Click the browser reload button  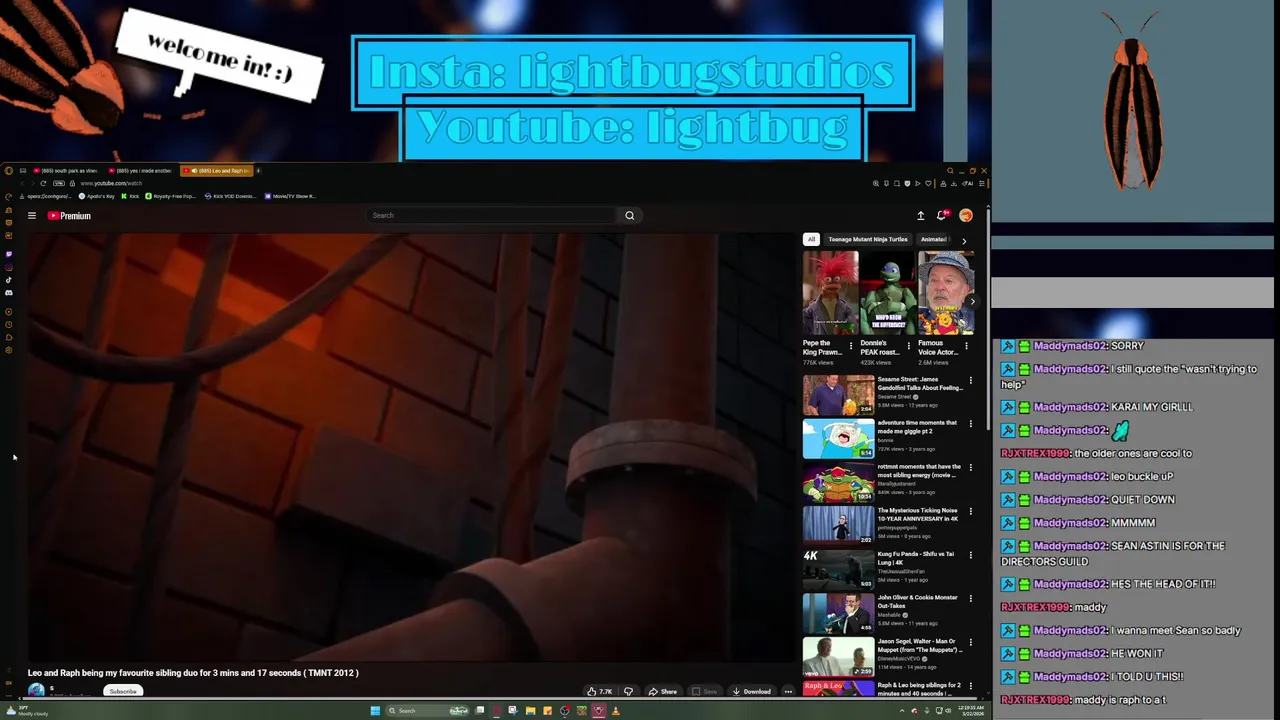pyautogui.click(x=43, y=183)
